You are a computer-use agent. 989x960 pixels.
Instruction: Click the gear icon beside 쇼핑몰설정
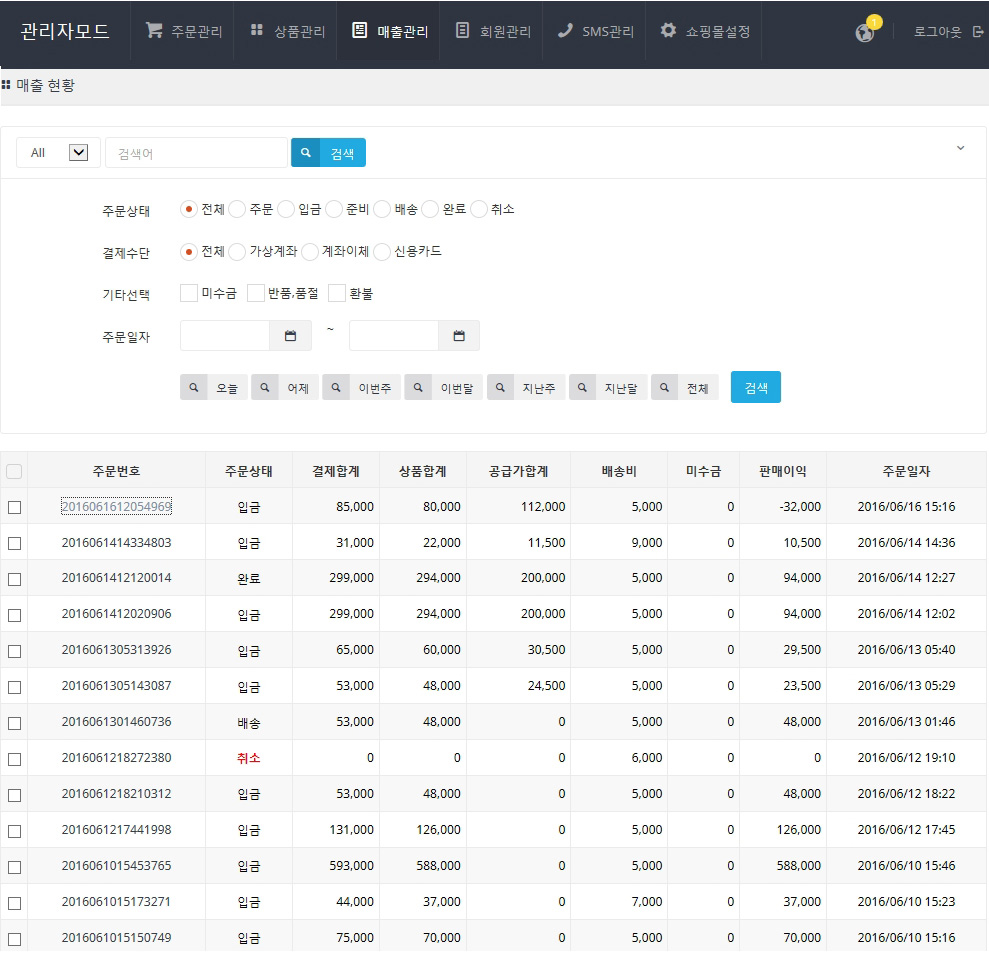[x=668, y=30]
